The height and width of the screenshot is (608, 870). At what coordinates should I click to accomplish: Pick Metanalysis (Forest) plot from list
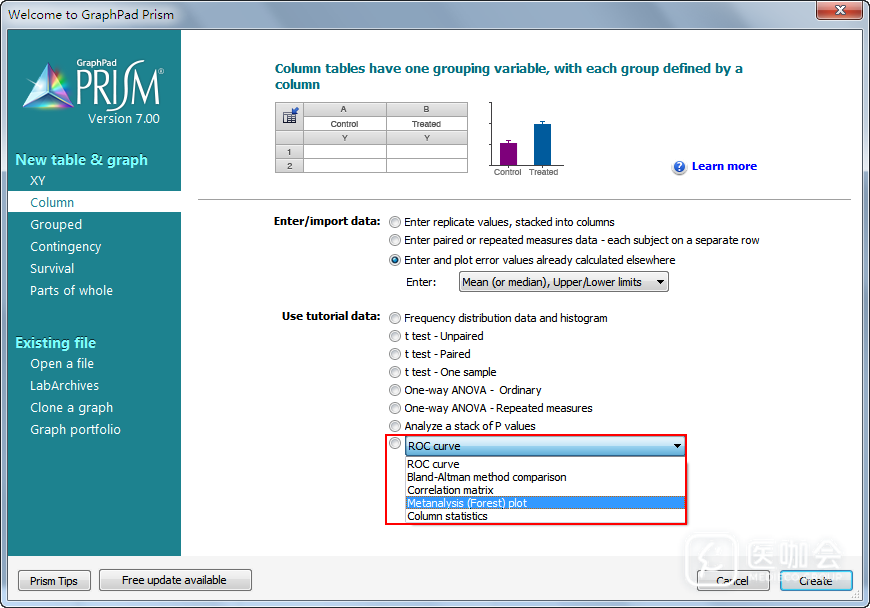click(467, 503)
